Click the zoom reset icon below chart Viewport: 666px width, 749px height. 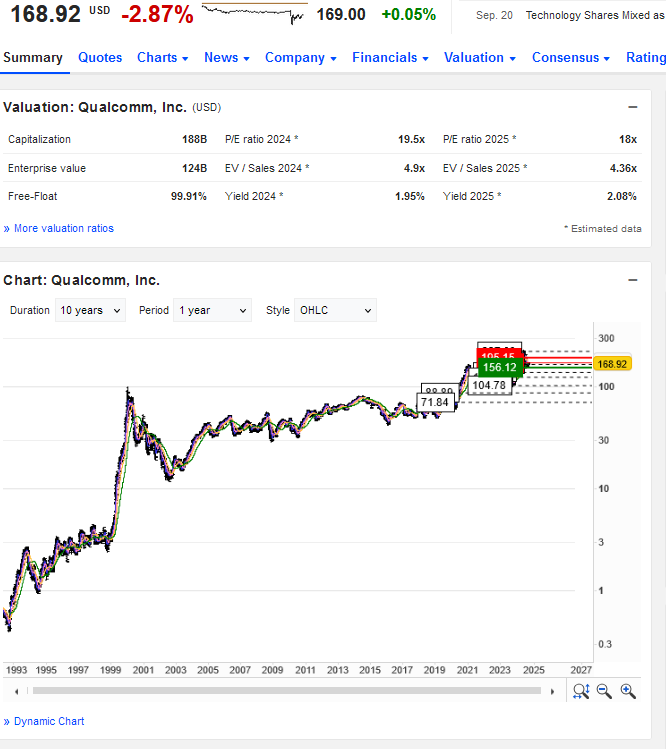click(581, 691)
